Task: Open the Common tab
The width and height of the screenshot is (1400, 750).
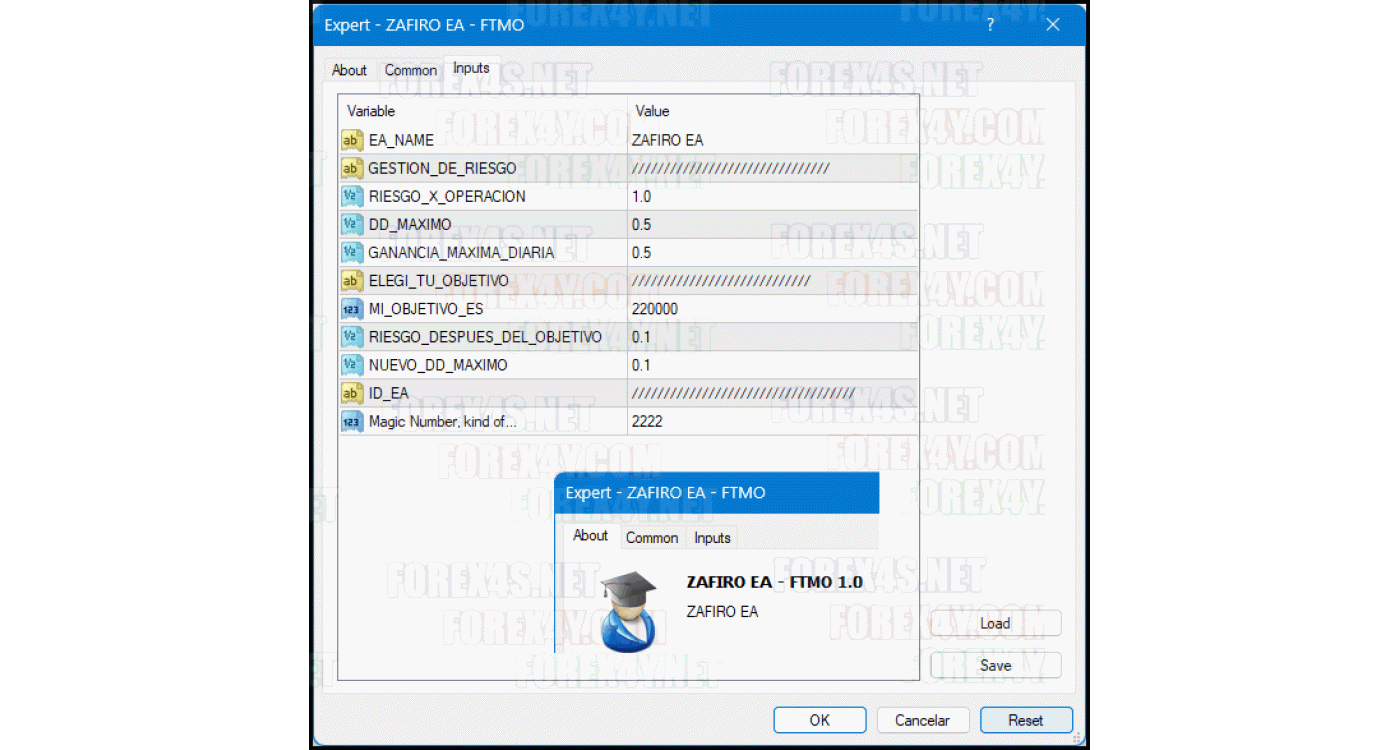Action: tap(410, 70)
